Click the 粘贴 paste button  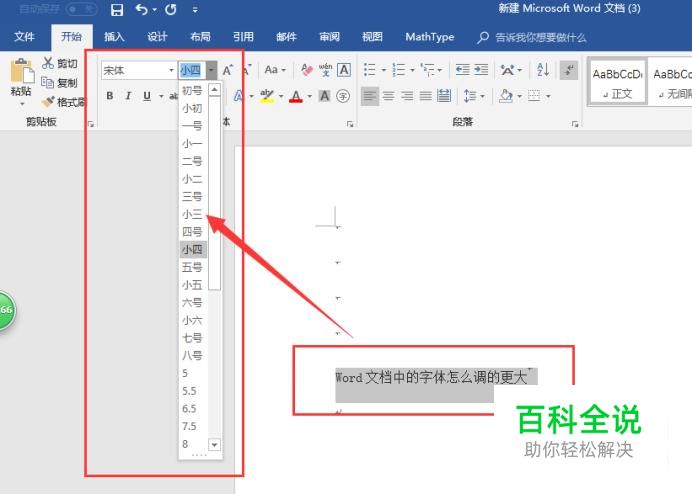click(21, 76)
